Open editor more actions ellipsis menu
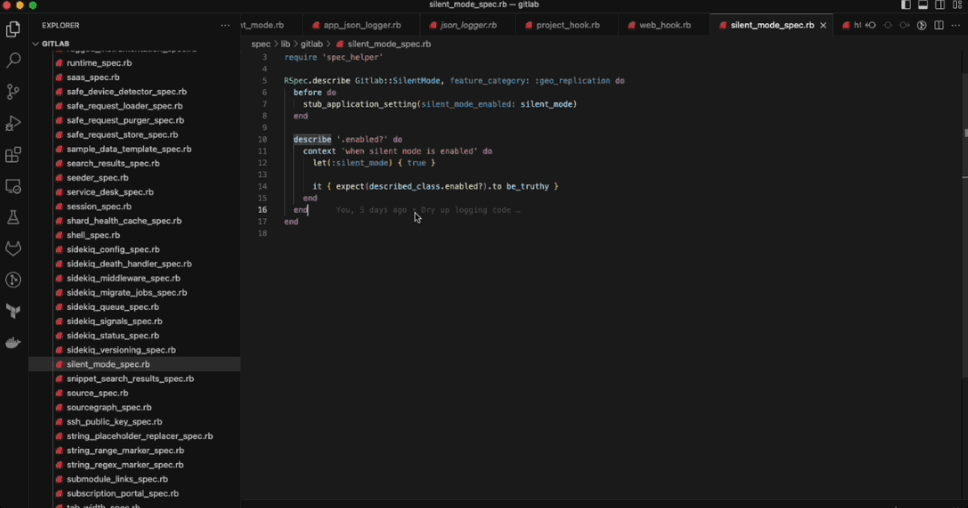This screenshot has height=508, width=968. click(955, 25)
